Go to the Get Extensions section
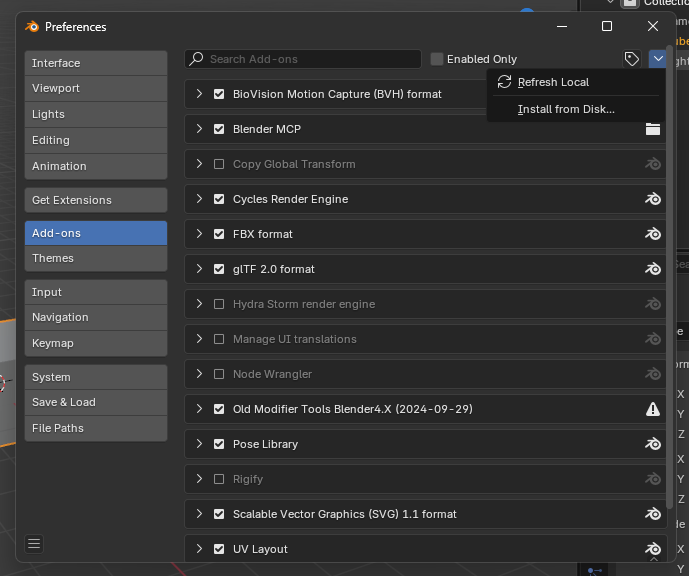 pos(96,200)
